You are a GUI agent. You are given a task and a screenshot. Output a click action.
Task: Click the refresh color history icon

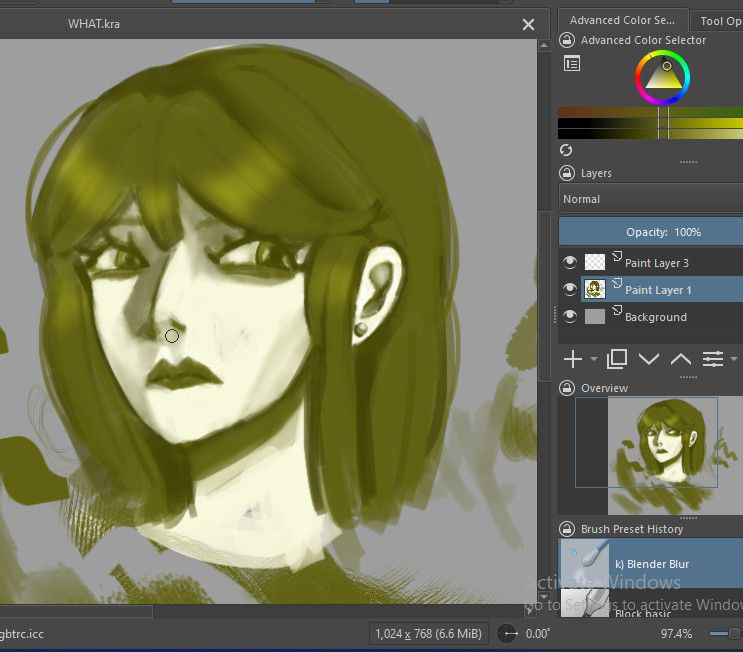pyautogui.click(x=566, y=149)
